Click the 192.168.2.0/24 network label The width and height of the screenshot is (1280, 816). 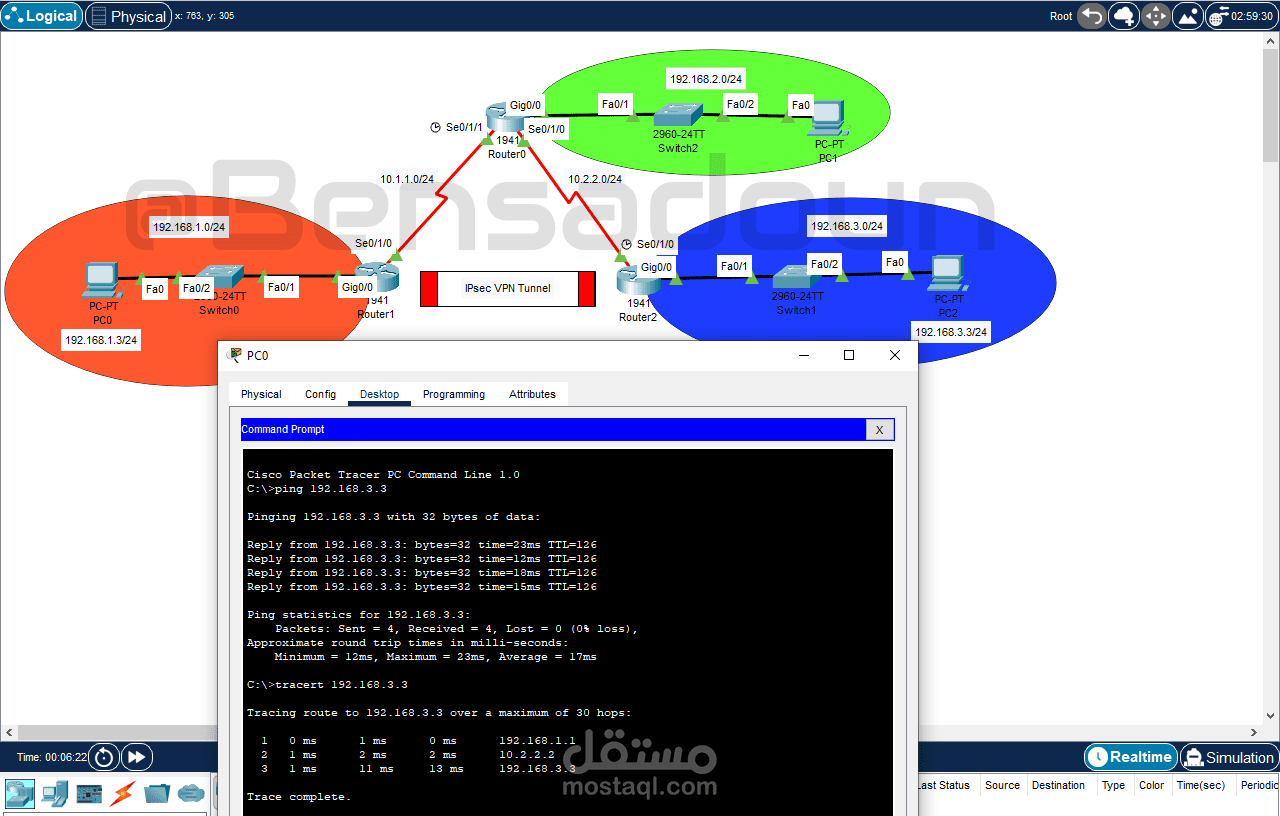pyautogui.click(x=706, y=79)
